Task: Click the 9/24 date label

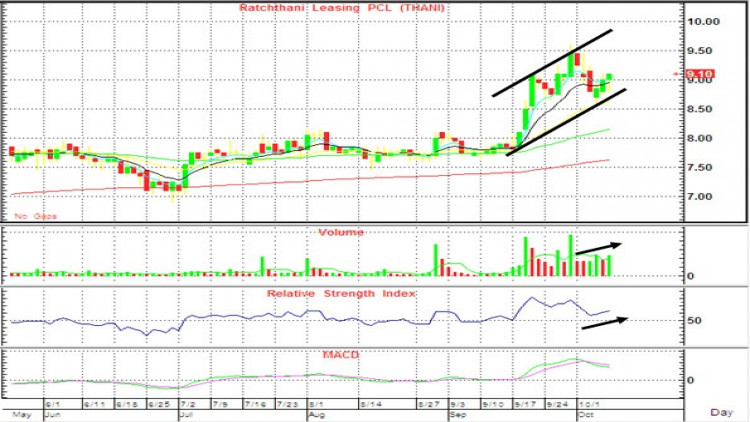Action: tap(557, 404)
